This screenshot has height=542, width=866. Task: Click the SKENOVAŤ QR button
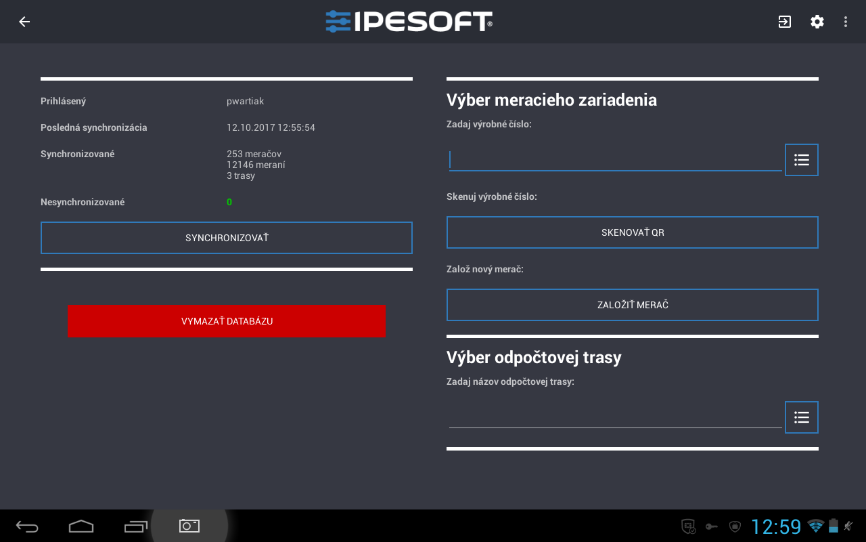point(632,233)
